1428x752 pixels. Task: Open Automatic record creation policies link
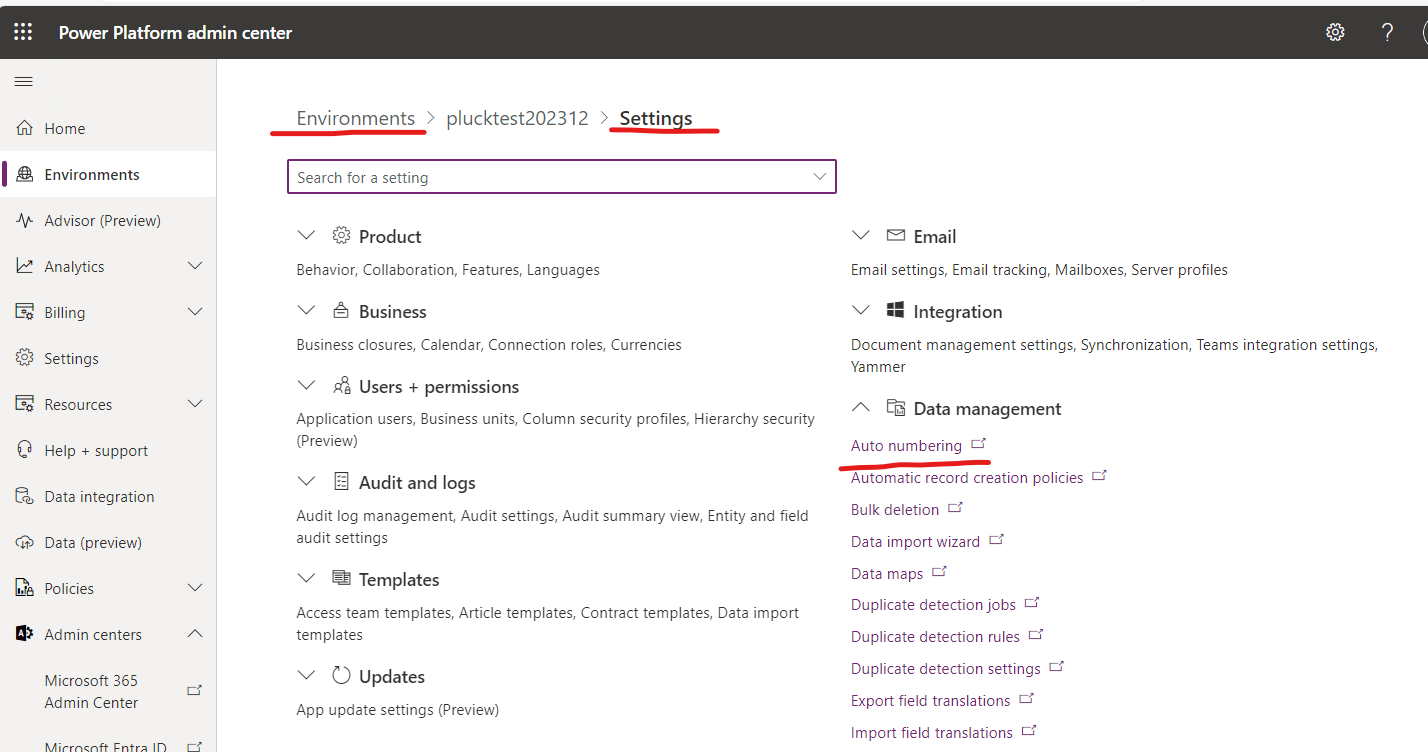(967, 477)
